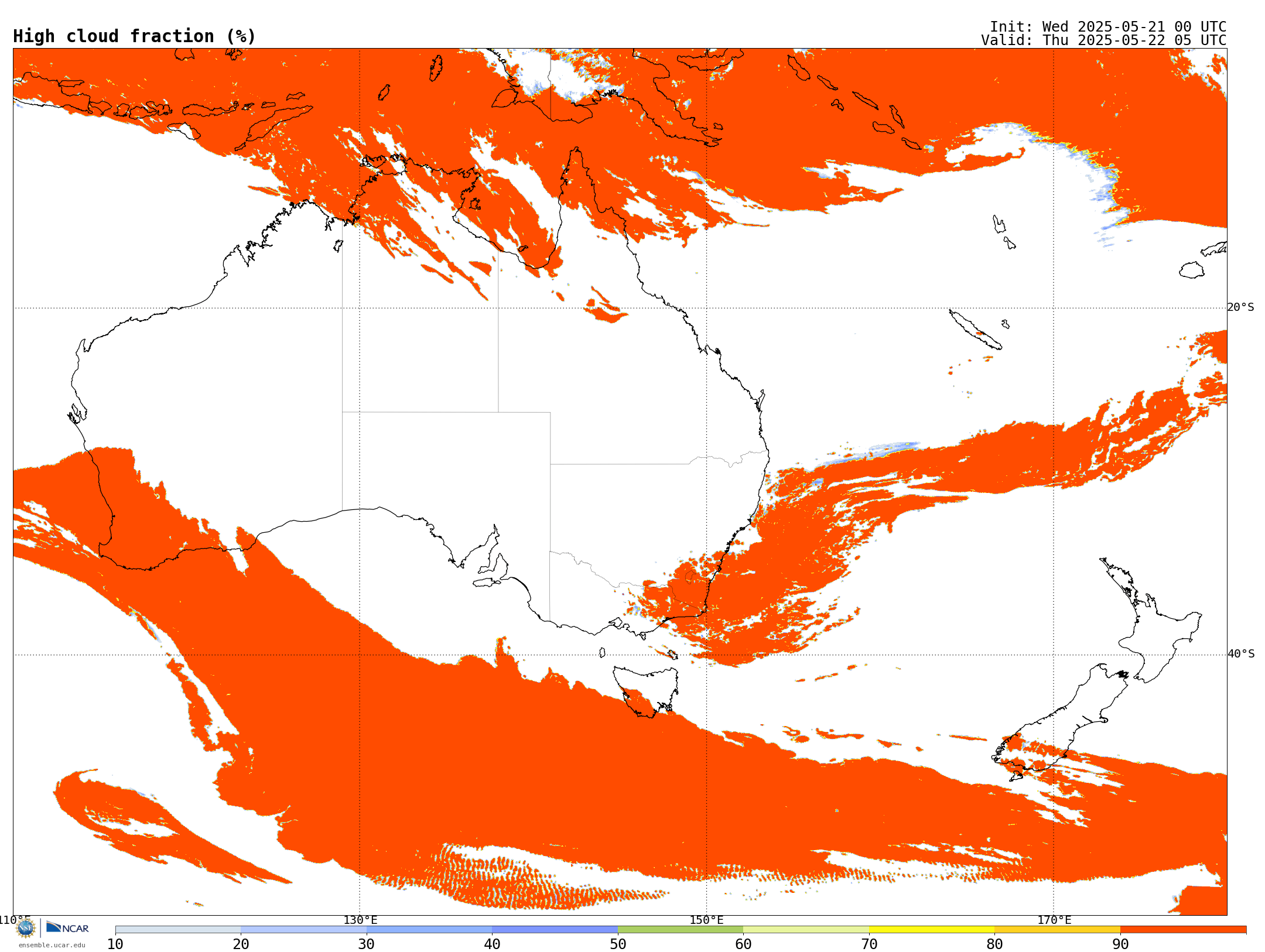
Task: Select the High cloud fraction (%) title
Action: tap(134, 36)
